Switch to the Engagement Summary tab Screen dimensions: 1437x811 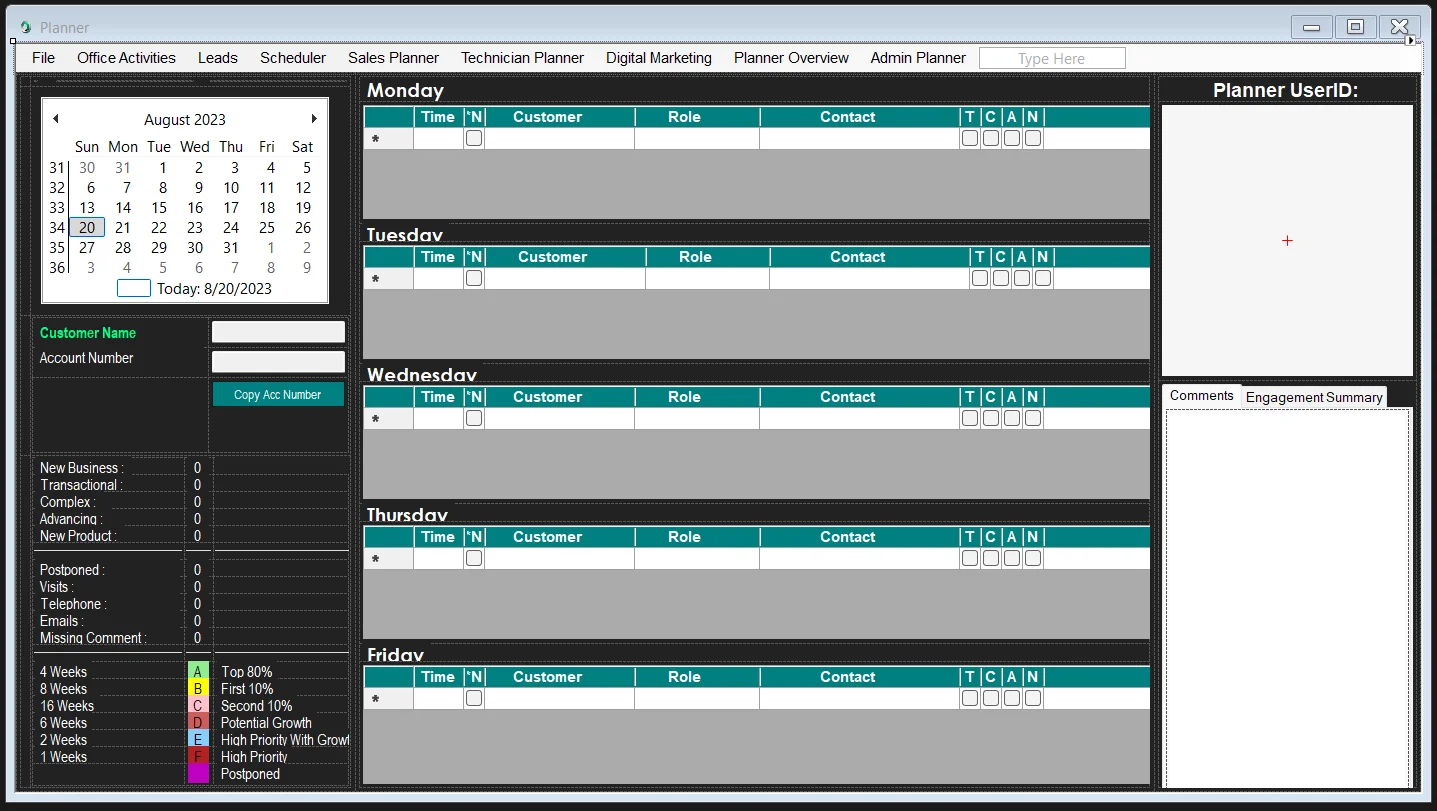[1313, 397]
